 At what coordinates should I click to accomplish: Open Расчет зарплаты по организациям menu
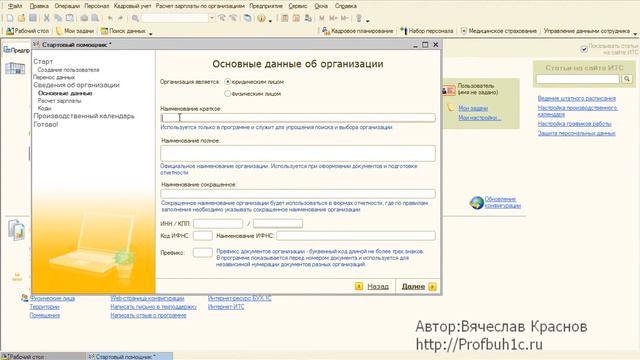[200, 6]
